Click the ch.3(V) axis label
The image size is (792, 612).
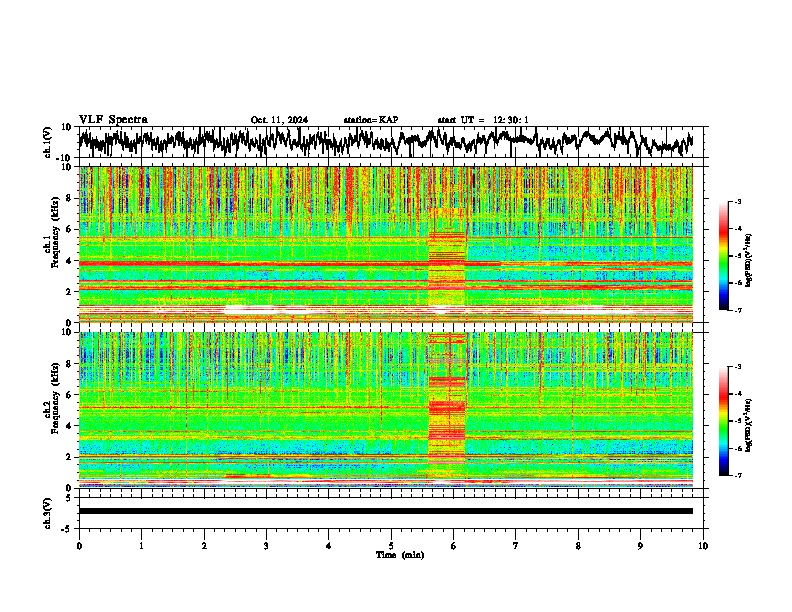(48, 513)
